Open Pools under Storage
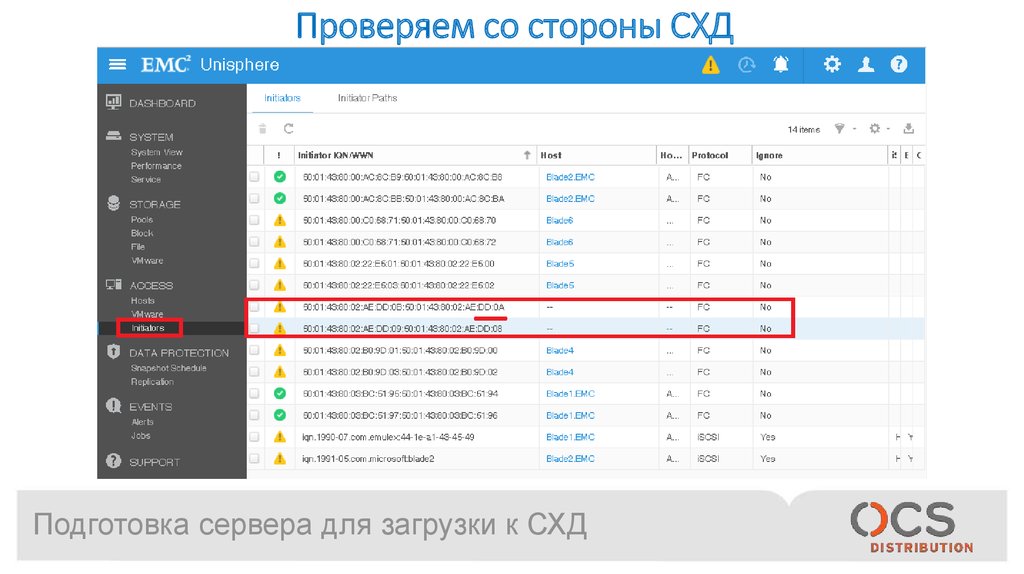Viewport: 1024px width, 574px height. (x=142, y=219)
